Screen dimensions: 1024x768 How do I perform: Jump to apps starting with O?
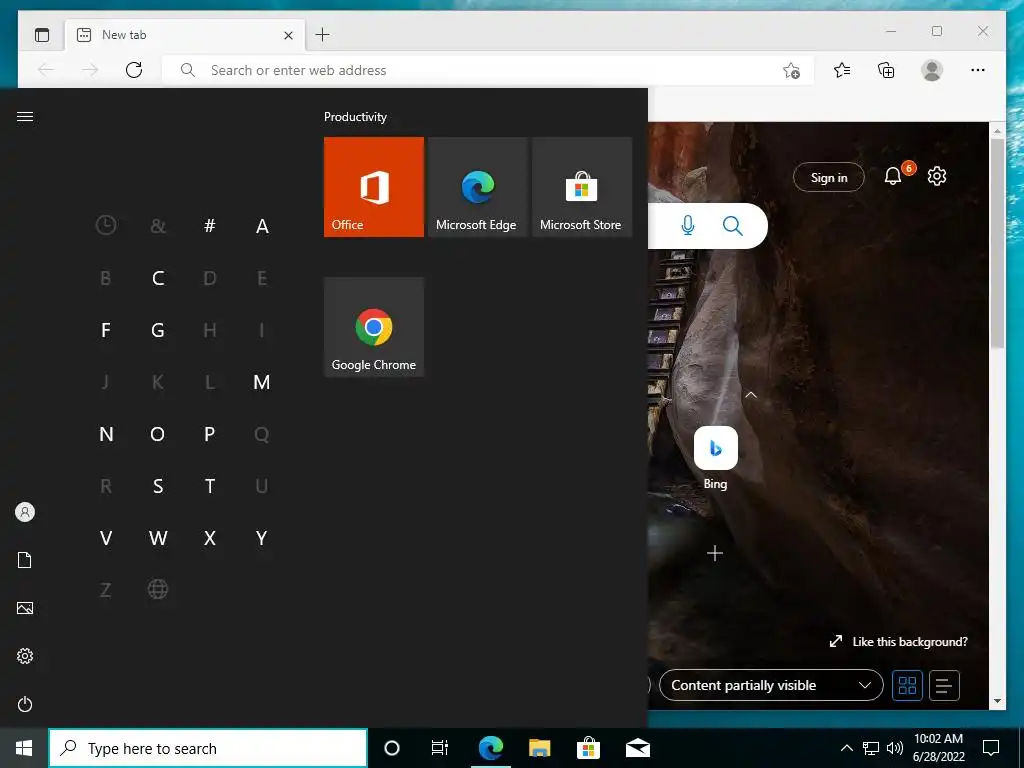pos(158,434)
